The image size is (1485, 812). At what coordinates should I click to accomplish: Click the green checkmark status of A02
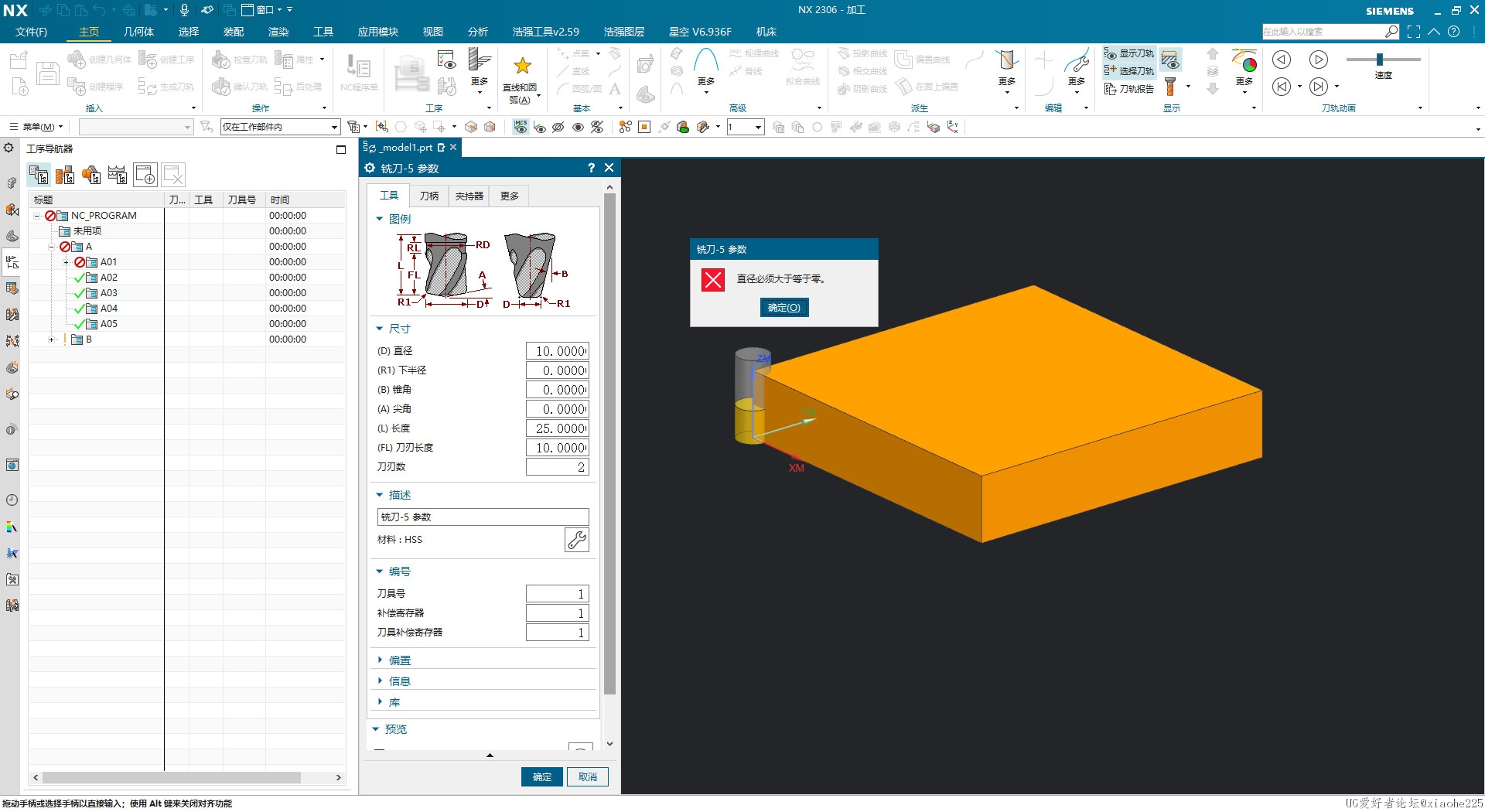pyautogui.click(x=79, y=278)
